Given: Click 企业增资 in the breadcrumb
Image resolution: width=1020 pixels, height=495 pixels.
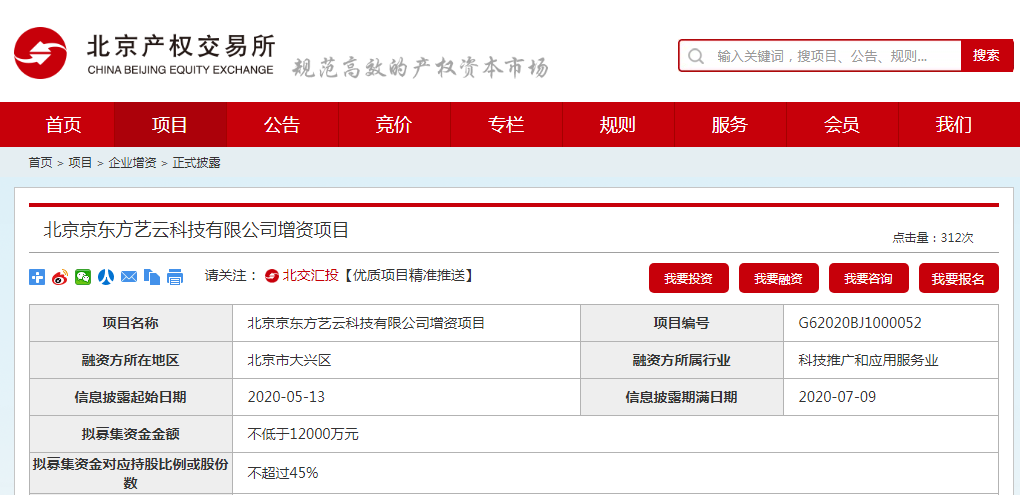Looking at the screenshot, I should pos(133,163).
